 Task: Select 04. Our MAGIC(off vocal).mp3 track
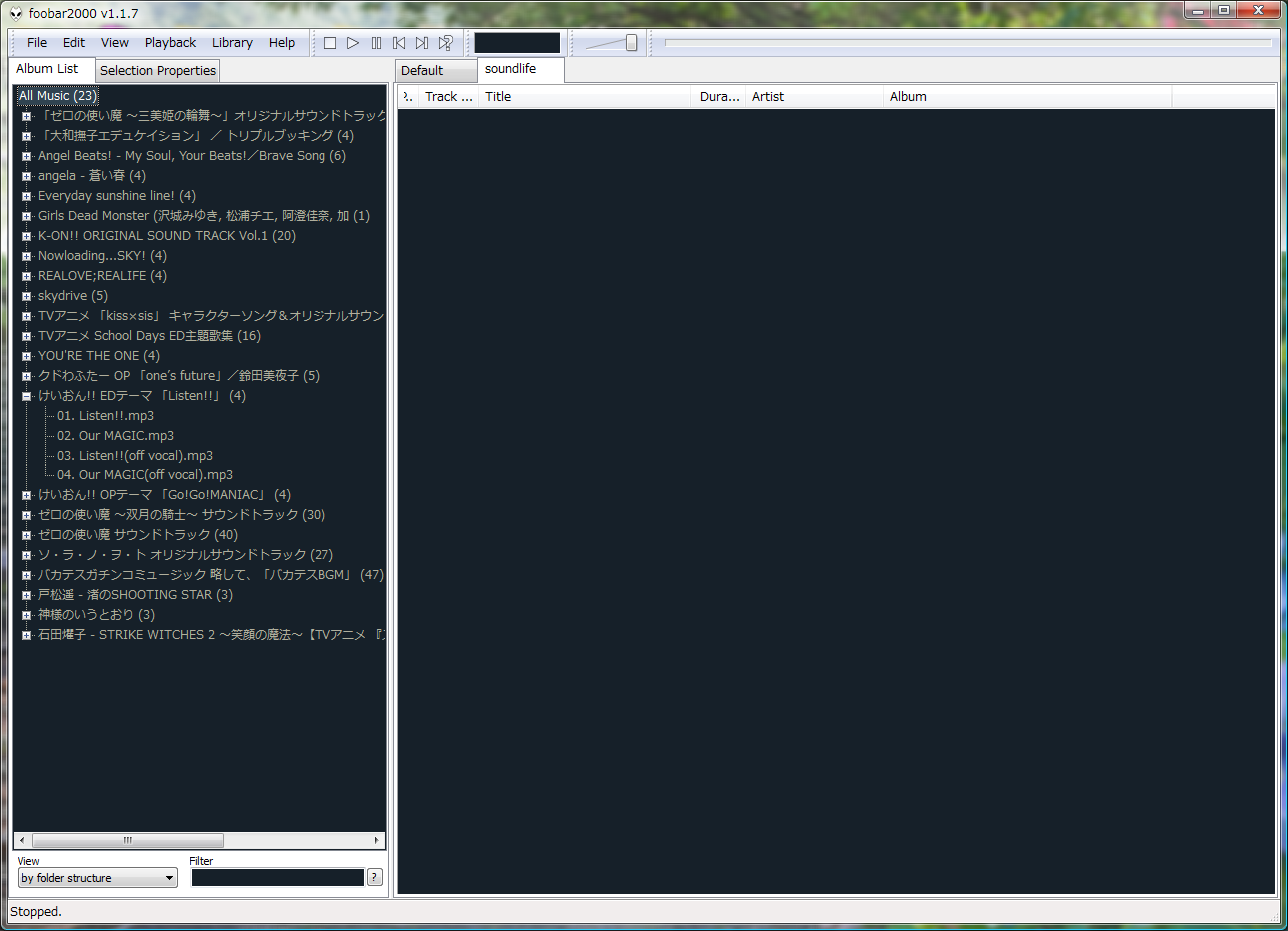(x=145, y=475)
